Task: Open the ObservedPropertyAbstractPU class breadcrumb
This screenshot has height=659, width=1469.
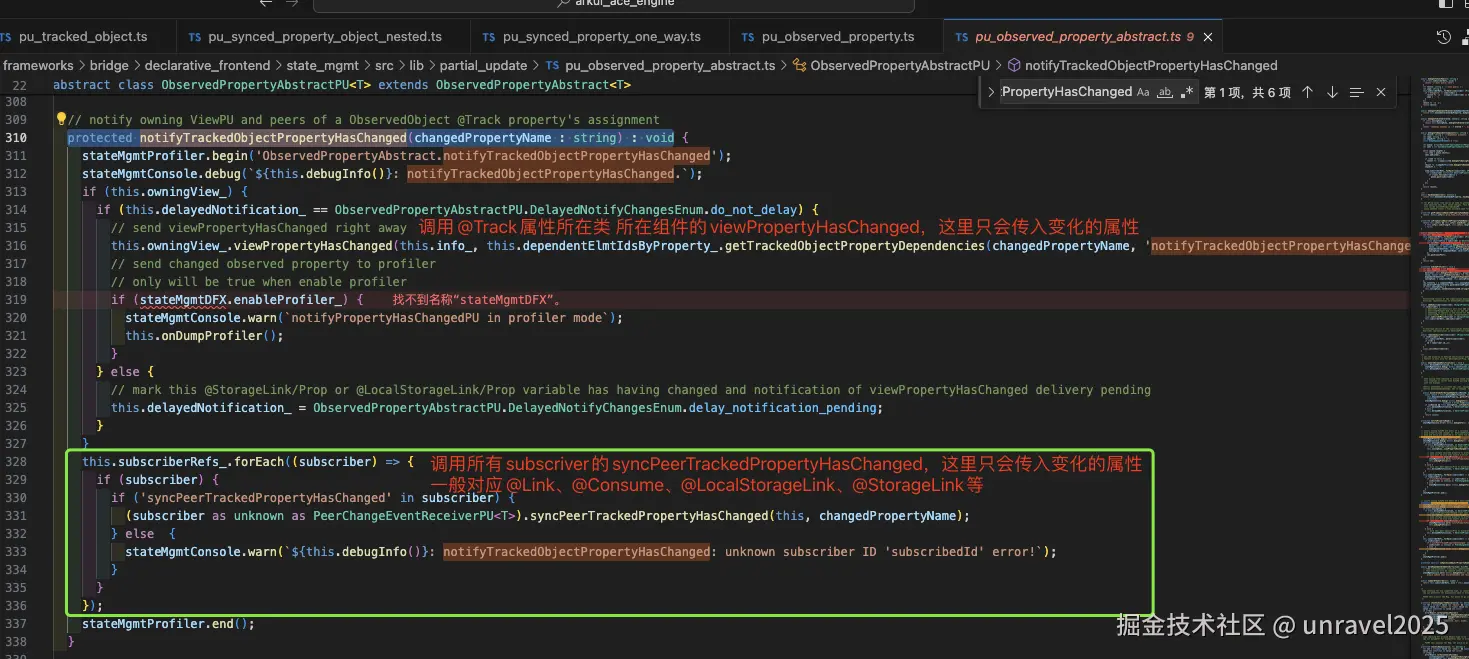Action: [x=891, y=65]
